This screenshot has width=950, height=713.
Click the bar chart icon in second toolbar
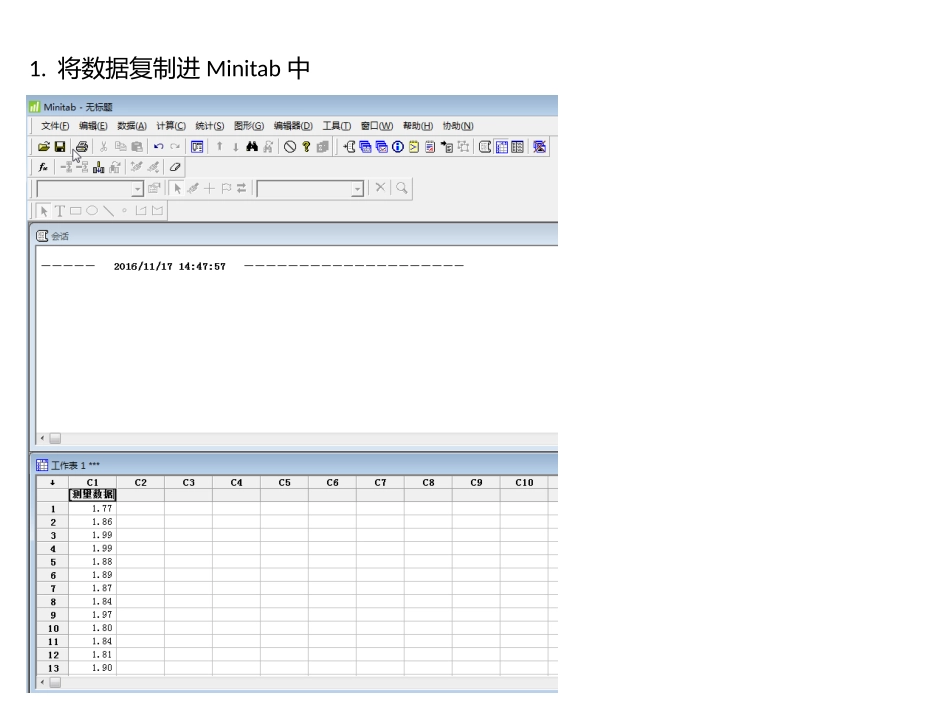98,167
